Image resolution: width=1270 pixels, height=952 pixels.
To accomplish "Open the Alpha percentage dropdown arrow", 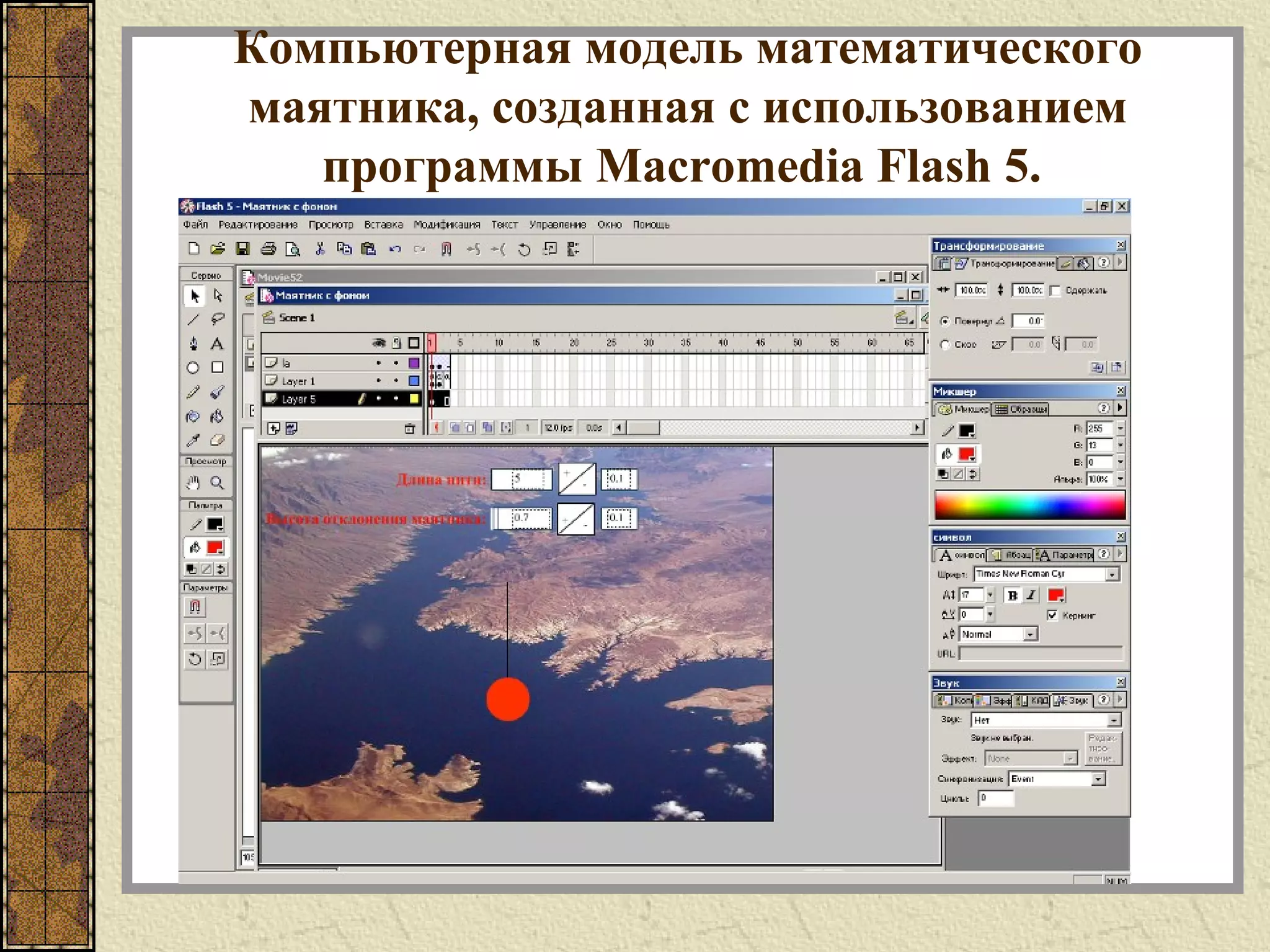I will tap(1121, 479).
